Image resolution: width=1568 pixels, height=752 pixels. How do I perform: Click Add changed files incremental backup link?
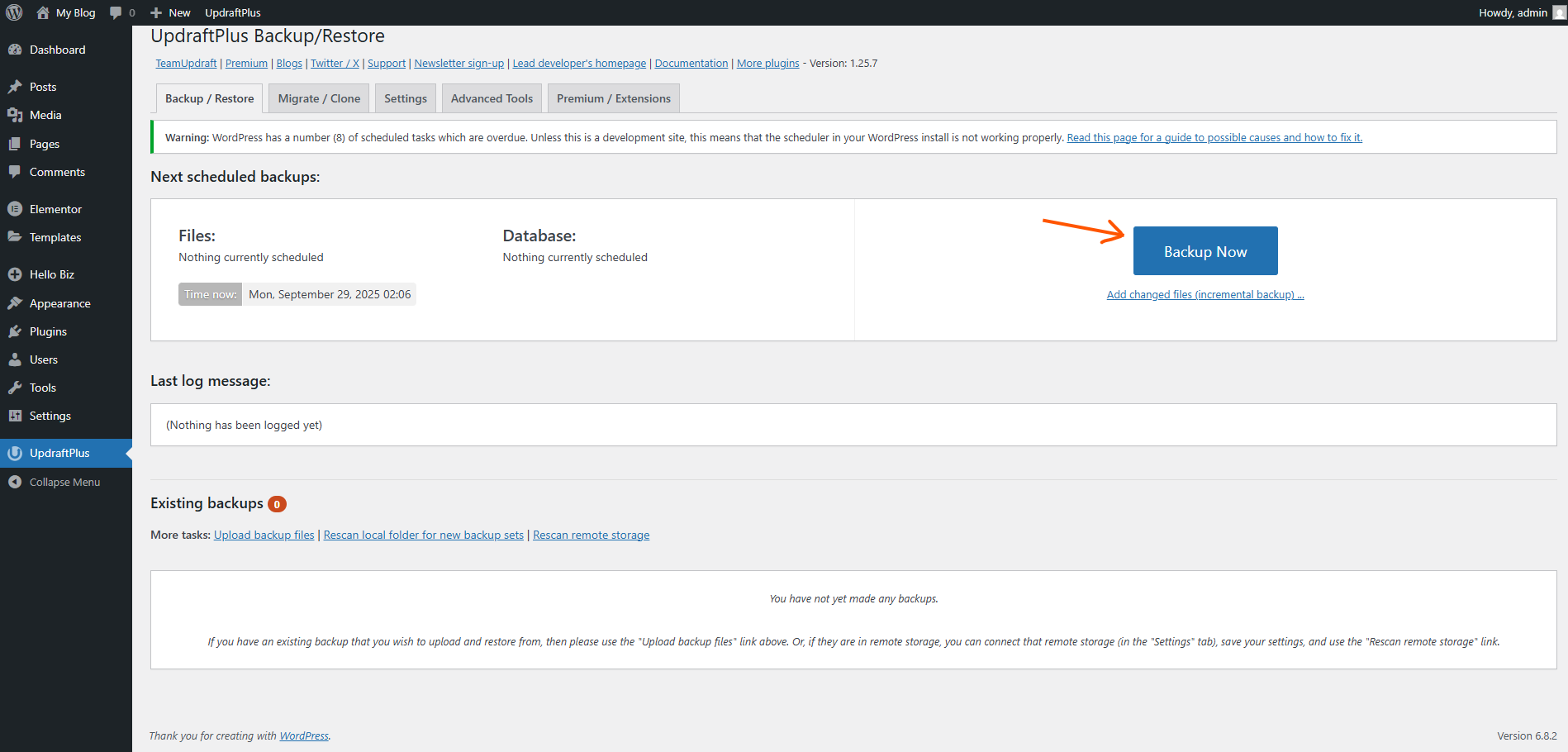click(x=1205, y=295)
